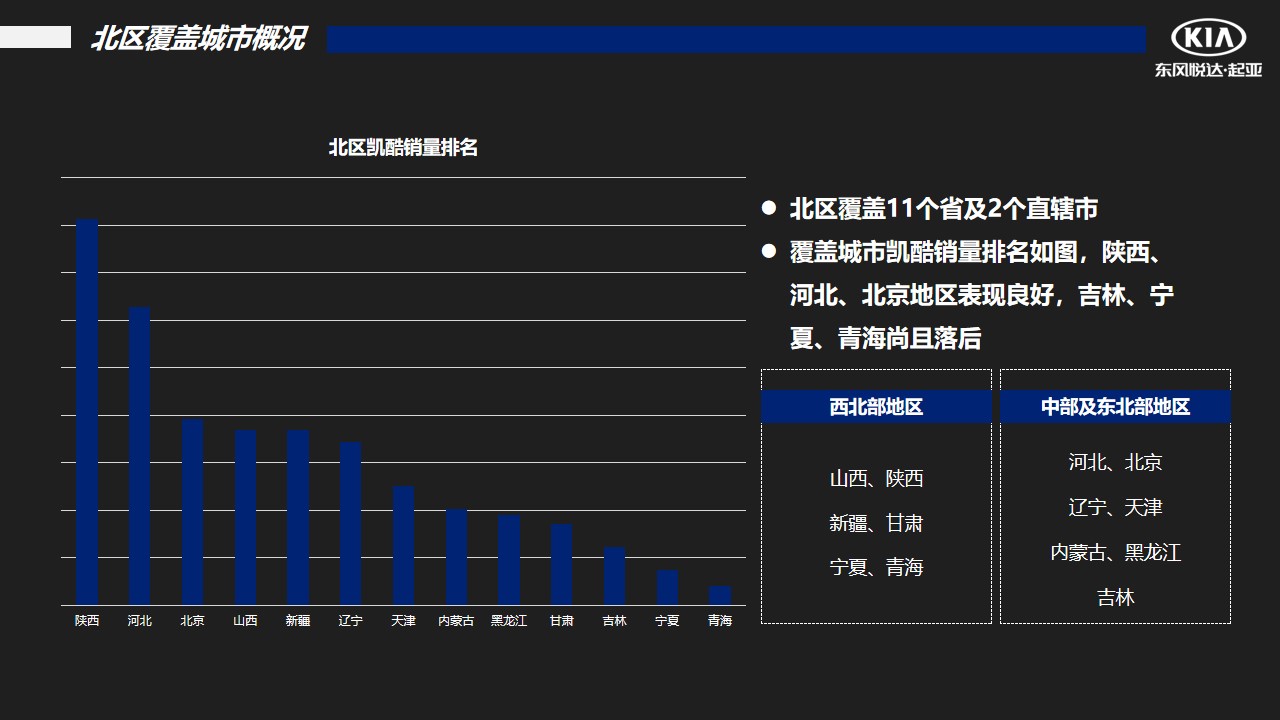1280x720 pixels.
Task: Click the 天津 axis label
Action: click(x=403, y=621)
